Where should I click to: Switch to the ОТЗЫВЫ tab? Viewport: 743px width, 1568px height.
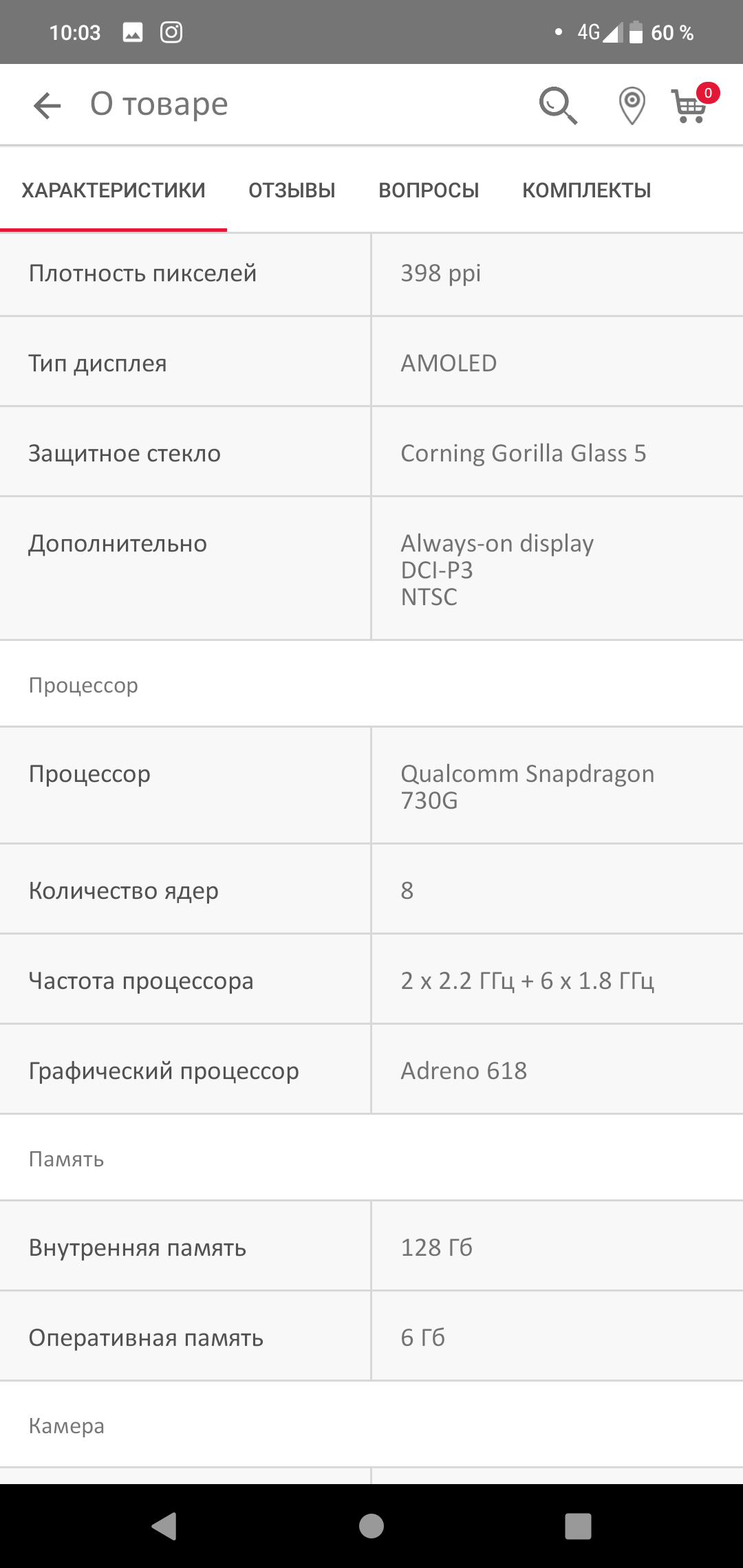point(292,190)
